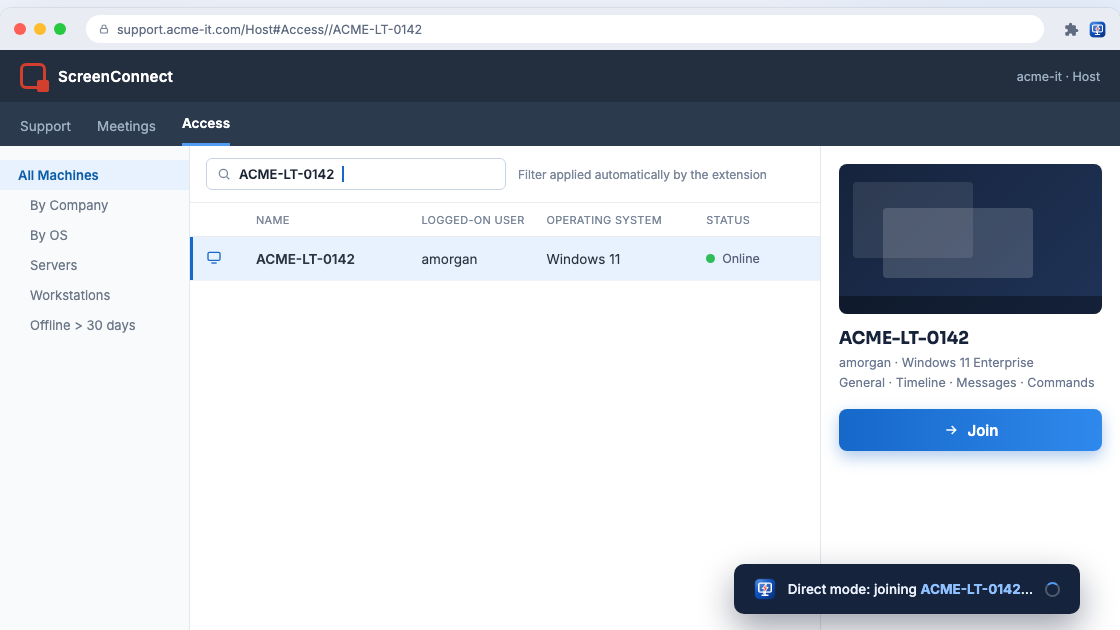Sort by LOGGED-ON USER column header
The width and height of the screenshot is (1120, 630).
(x=473, y=220)
